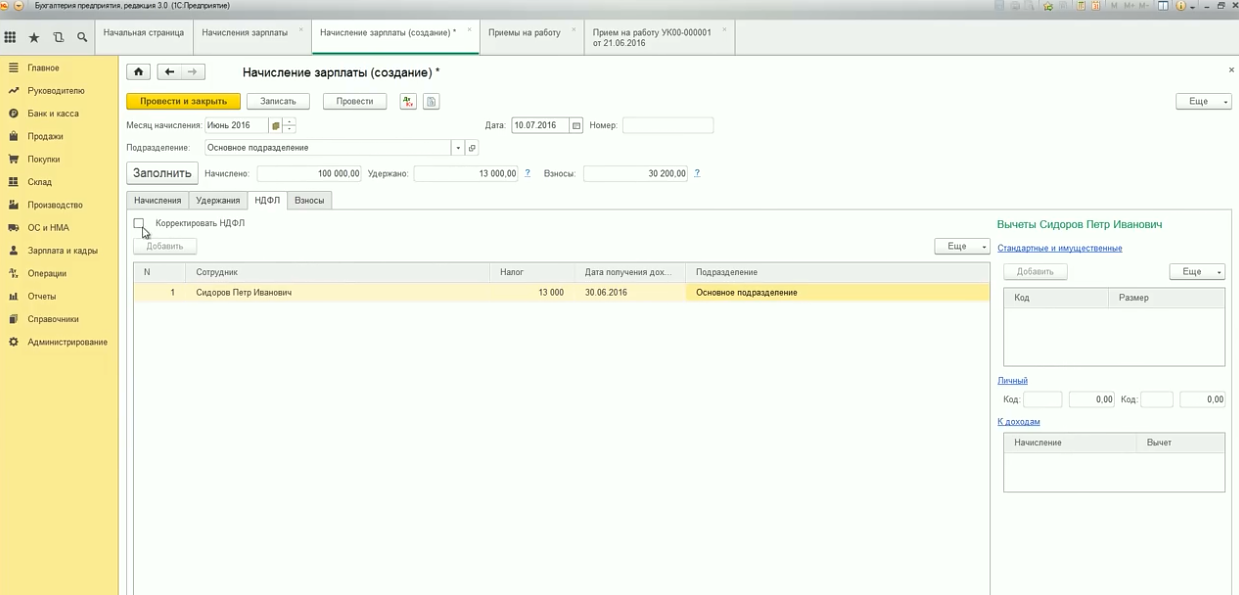Click Провести и закрыть button
Image resolution: width=1239 pixels, height=595 pixels.
[x=183, y=101]
